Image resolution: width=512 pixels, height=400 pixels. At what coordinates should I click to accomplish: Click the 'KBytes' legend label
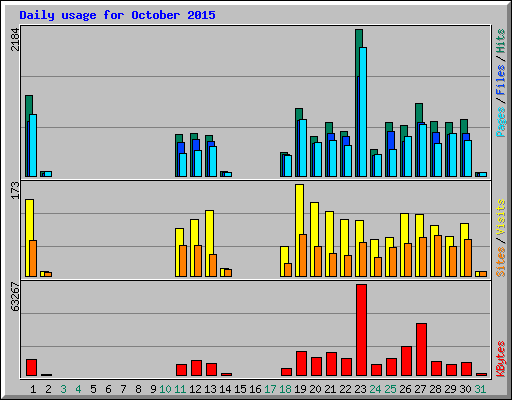[x=501, y=359]
